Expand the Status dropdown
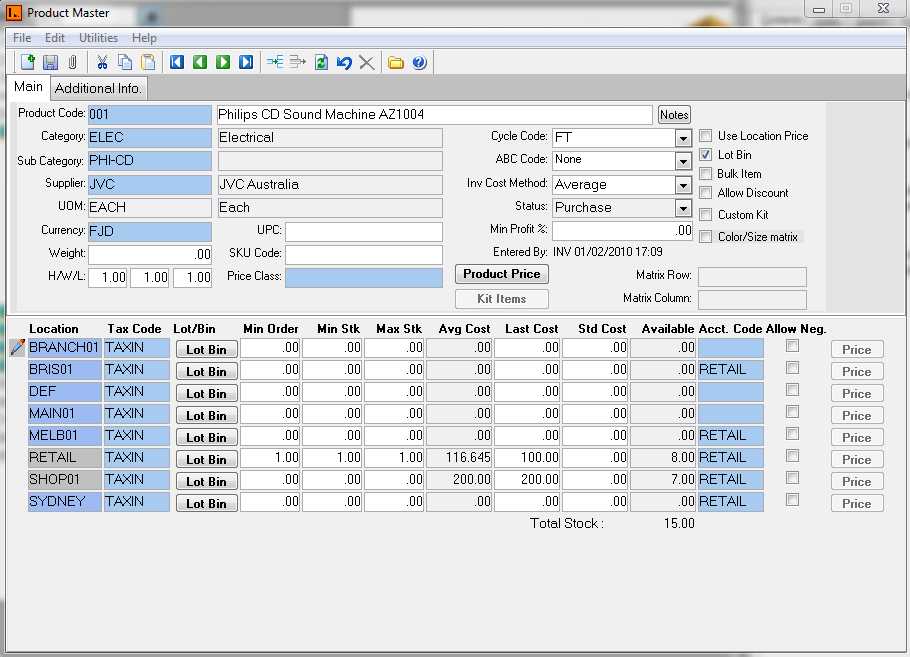 click(x=684, y=208)
